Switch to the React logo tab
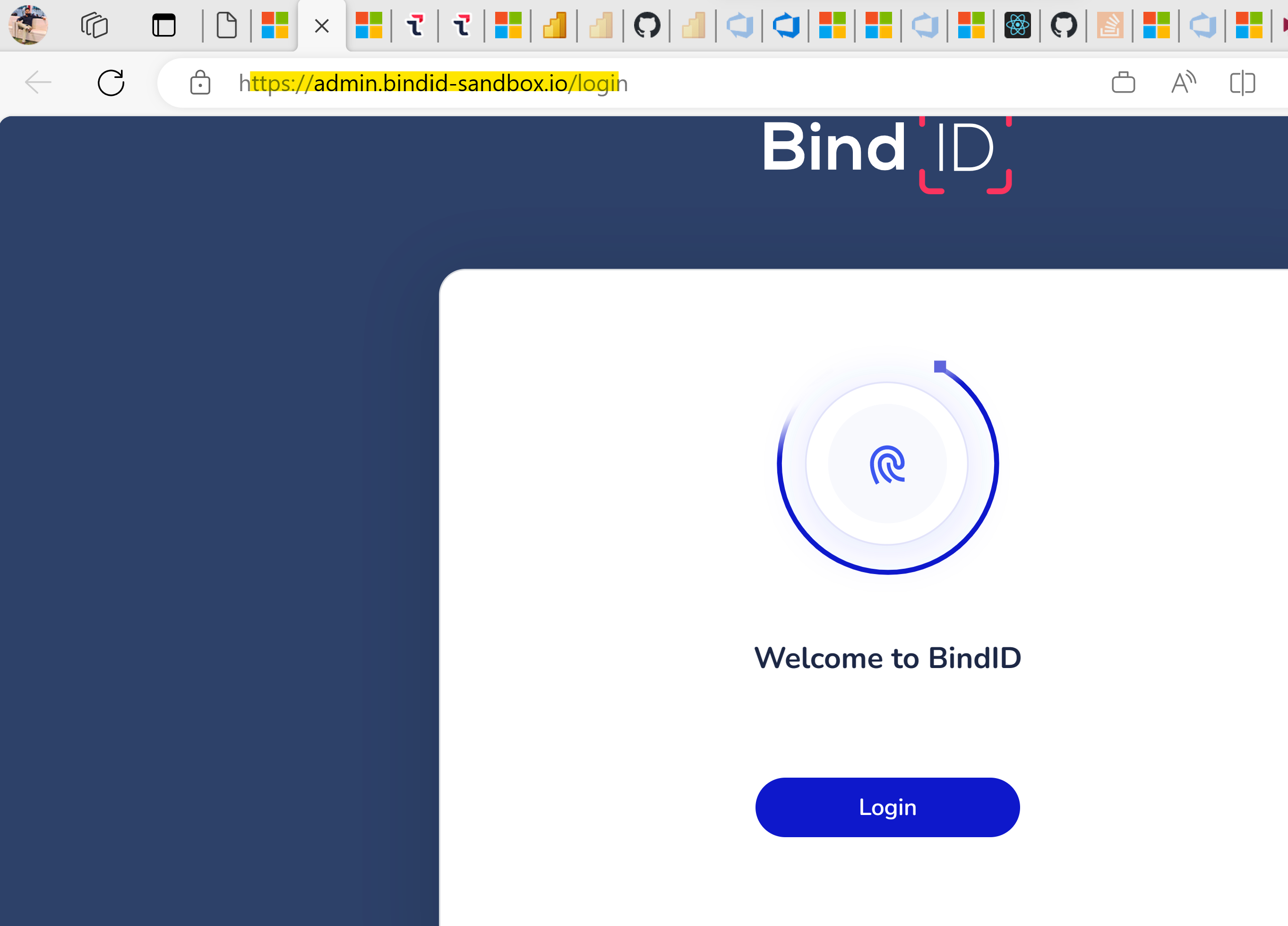Viewport: 1288px width, 926px height. [x=1017, y=25]
